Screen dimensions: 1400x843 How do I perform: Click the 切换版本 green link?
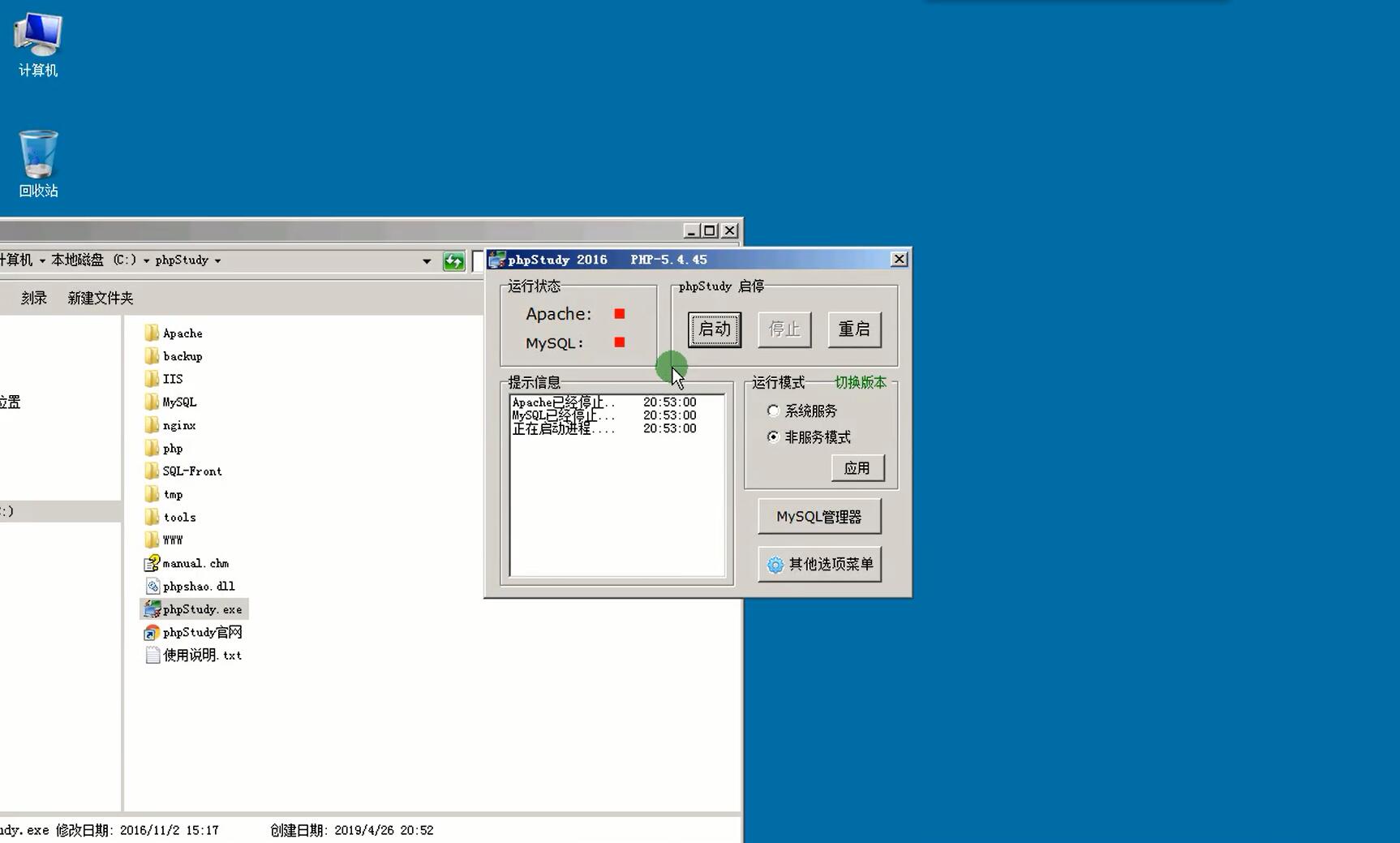pos(861,382)
